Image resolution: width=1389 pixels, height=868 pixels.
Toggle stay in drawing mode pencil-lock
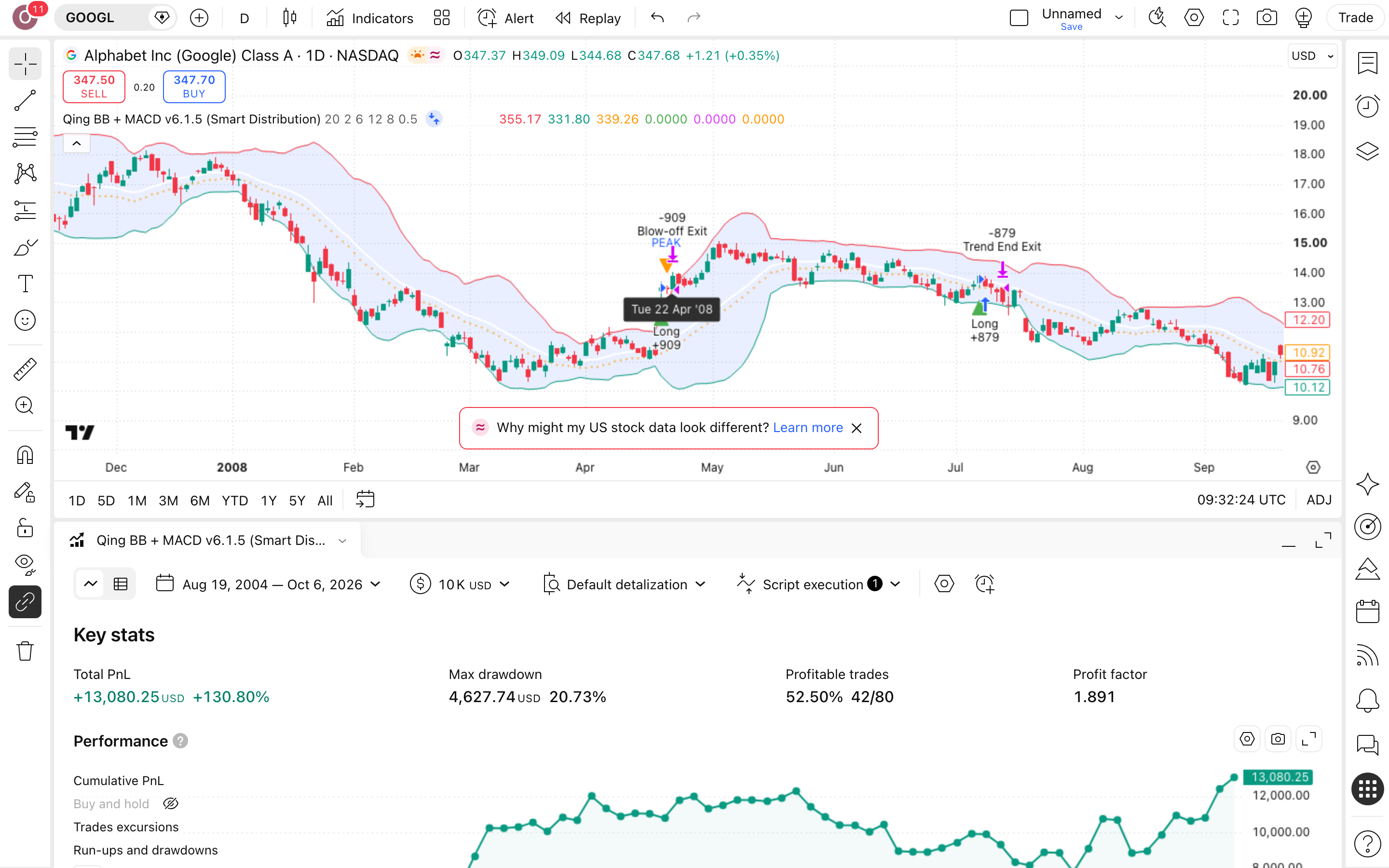(25, 492)
